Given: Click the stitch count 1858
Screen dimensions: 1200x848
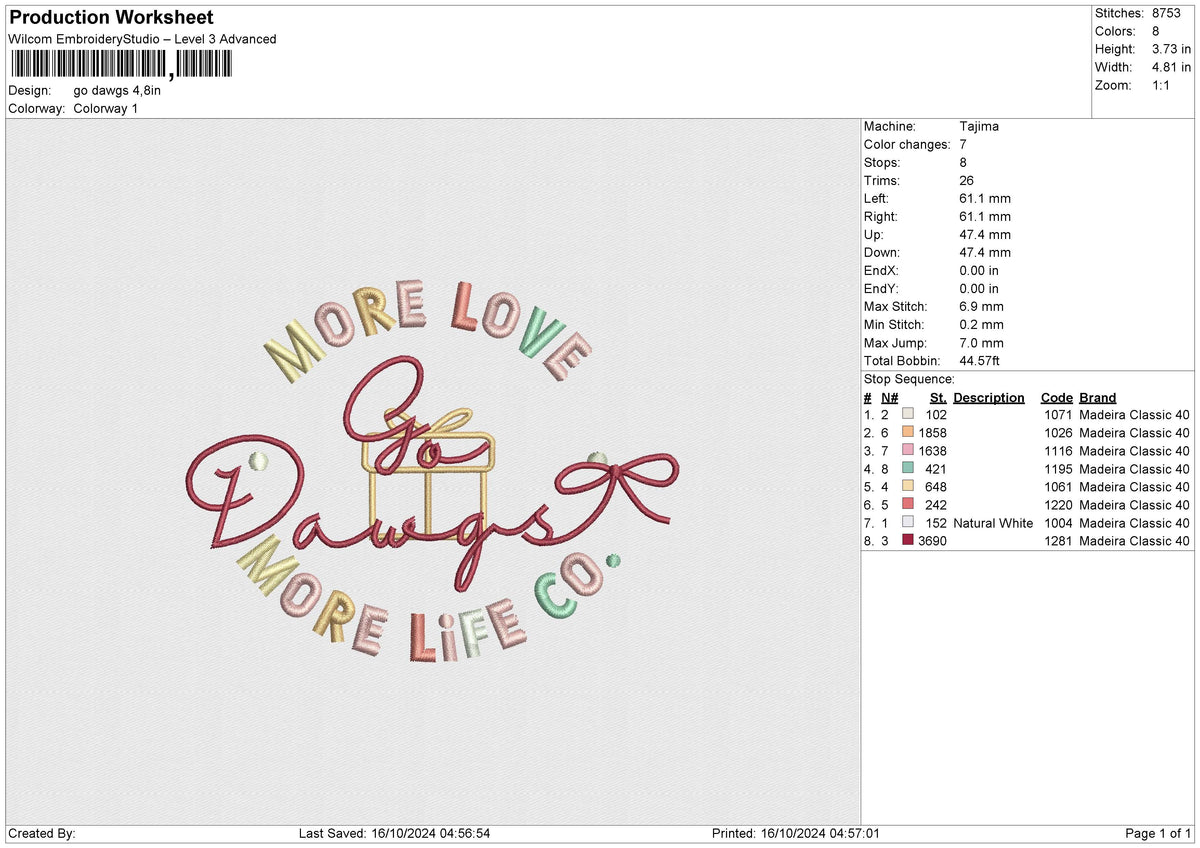Looking at the screenshot, I should (x=932, y=433).
